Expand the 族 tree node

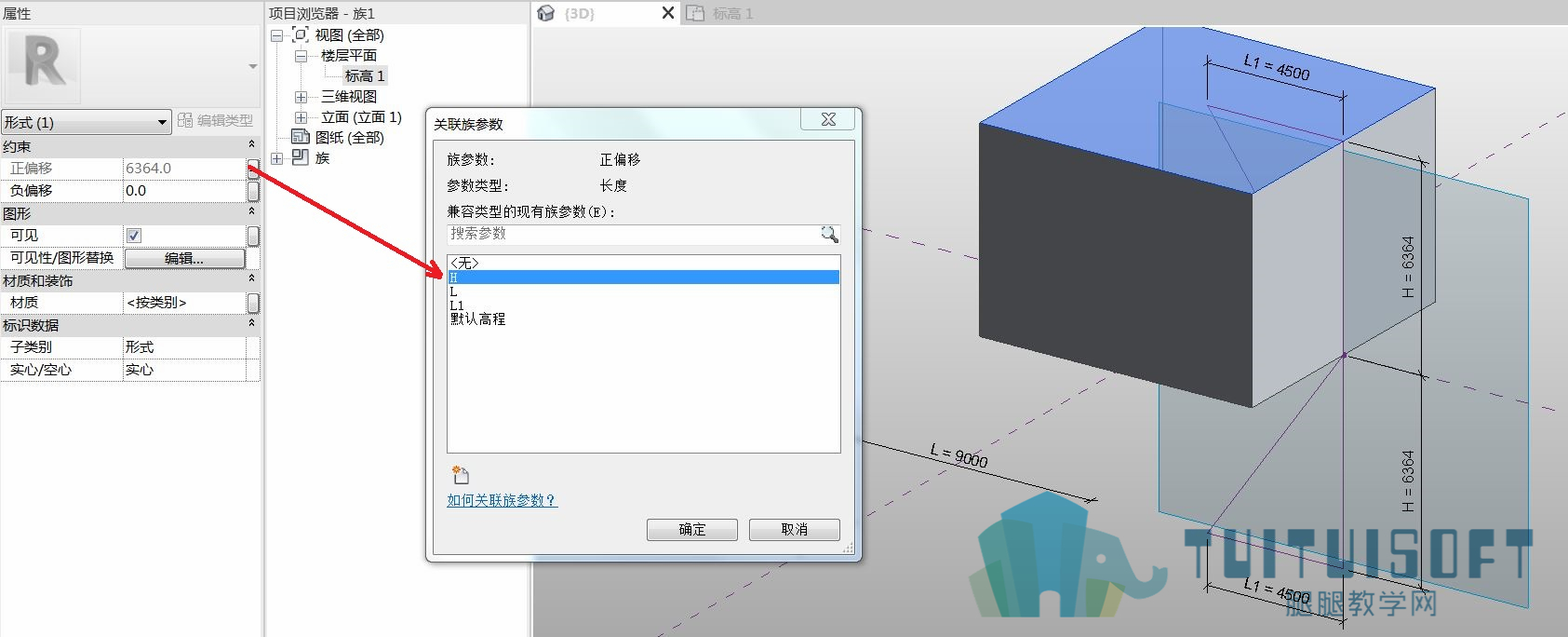click(276, 158)
